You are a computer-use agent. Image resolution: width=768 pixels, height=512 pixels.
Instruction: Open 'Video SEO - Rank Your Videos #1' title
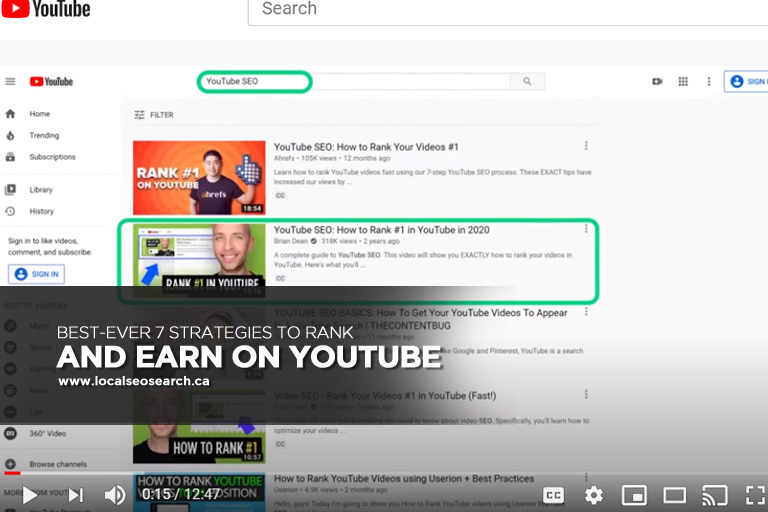click(384, 396)
